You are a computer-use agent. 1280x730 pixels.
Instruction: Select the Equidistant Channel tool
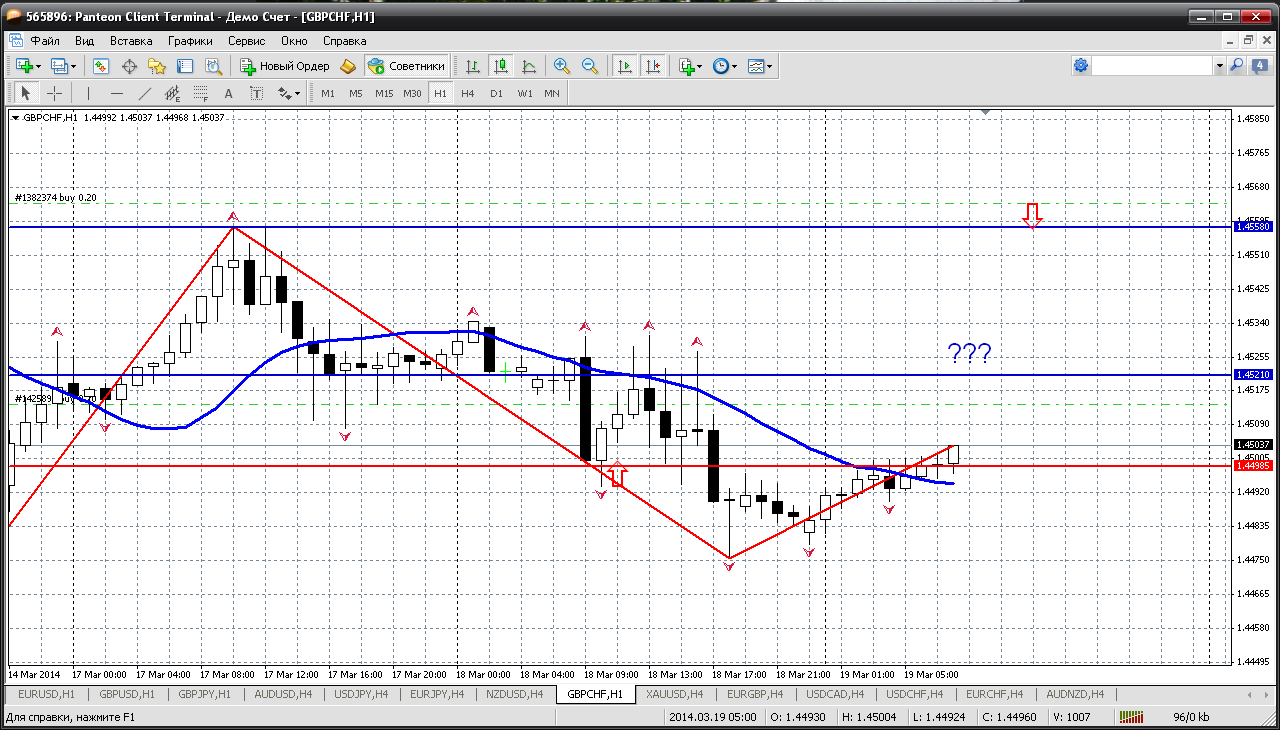pos(172,93)
